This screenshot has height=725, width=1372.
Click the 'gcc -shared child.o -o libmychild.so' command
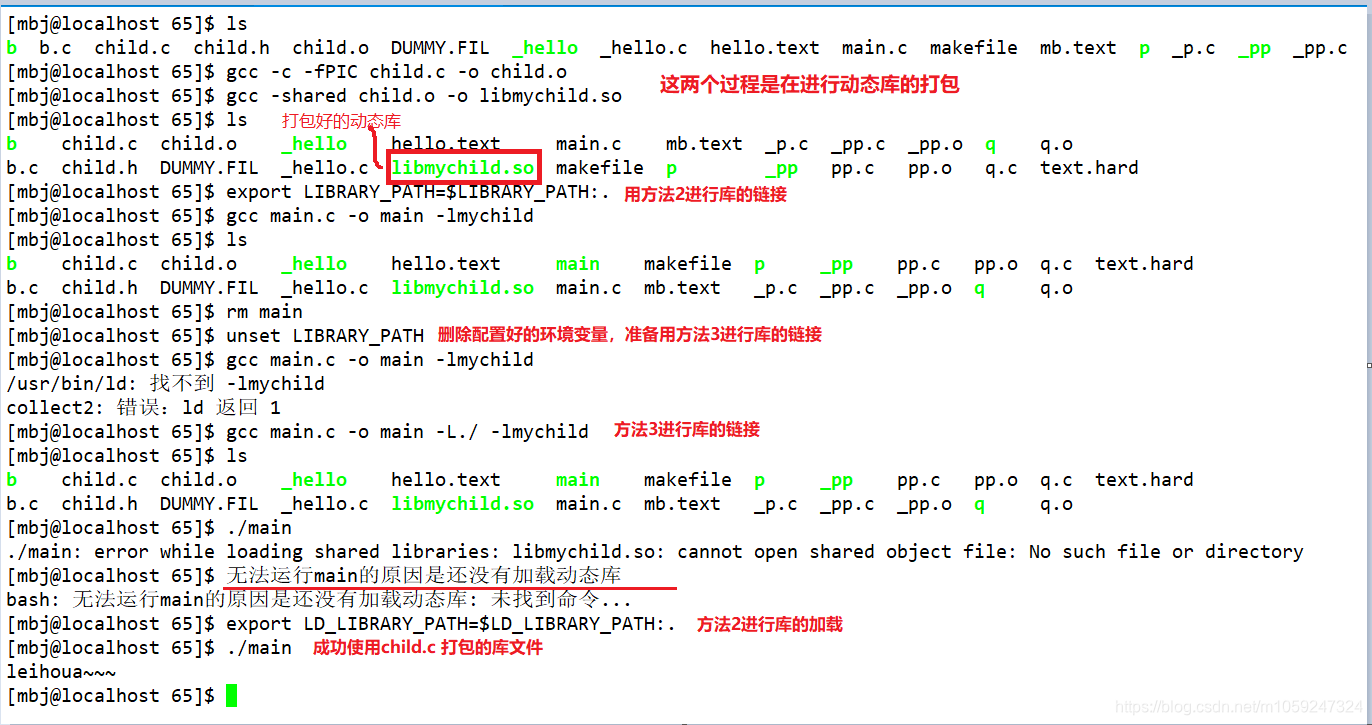click(424, 96)
